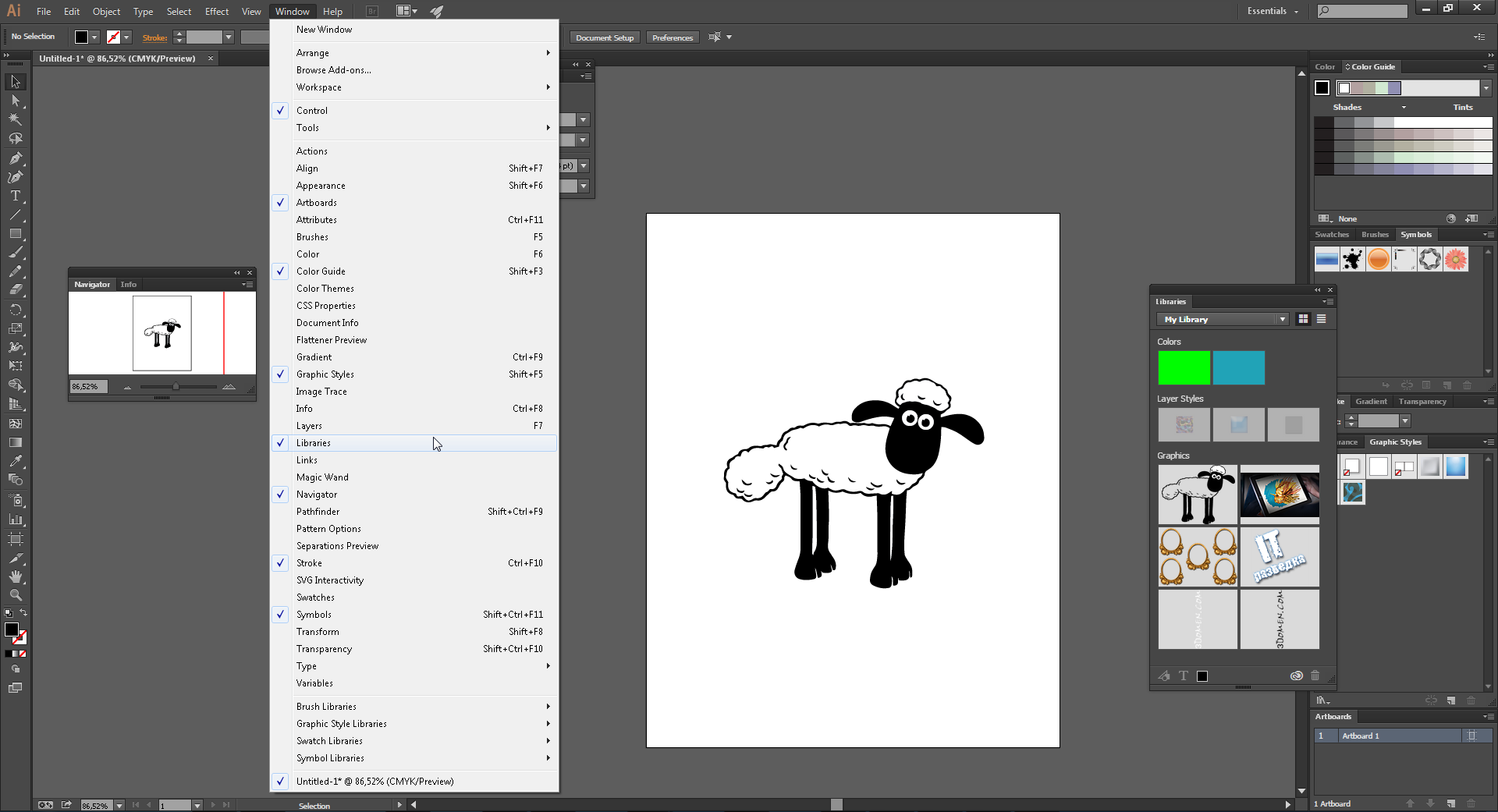Select the Untitled-1 document window entry
This screenshot has height=812, width=1498.
414,782
